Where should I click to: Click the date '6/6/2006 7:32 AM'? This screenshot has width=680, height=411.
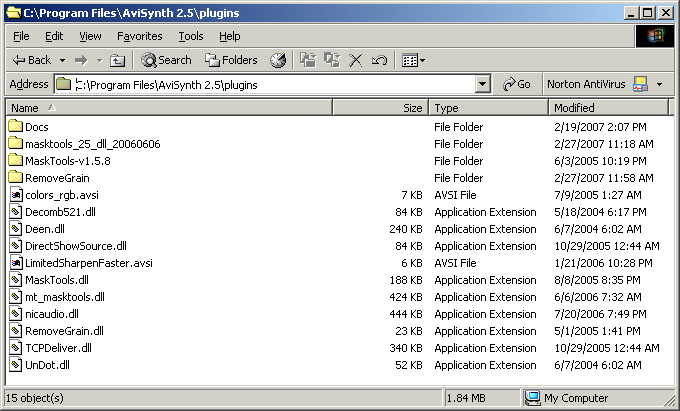point(598,297)
